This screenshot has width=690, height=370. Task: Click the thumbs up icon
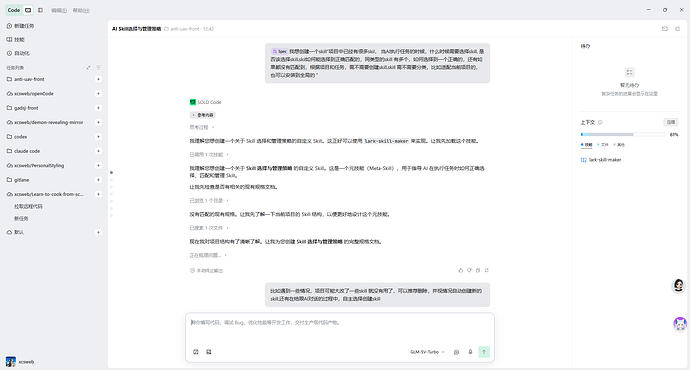tap(461, 271)
